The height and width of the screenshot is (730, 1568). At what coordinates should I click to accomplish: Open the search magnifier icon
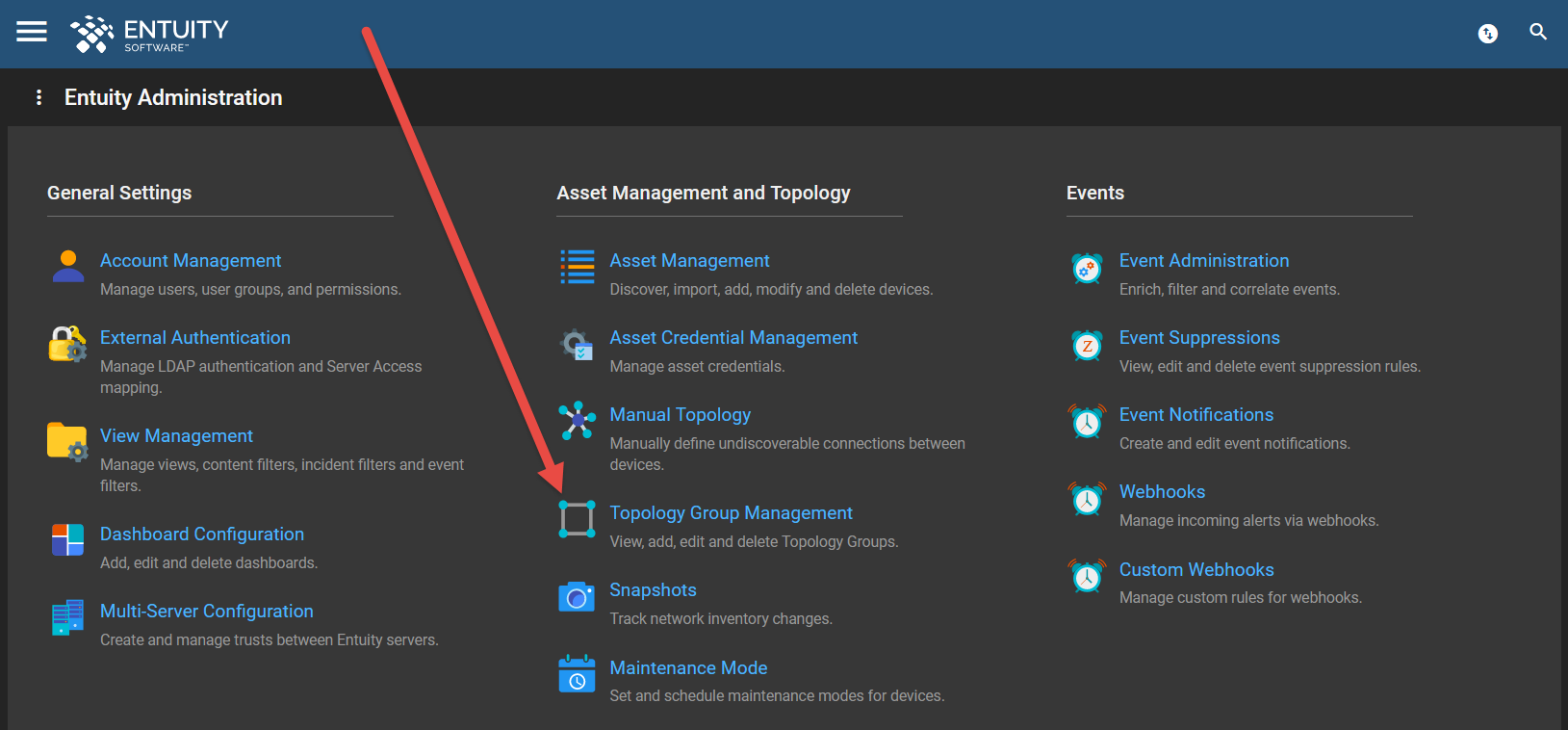(x=1538, y=32)
